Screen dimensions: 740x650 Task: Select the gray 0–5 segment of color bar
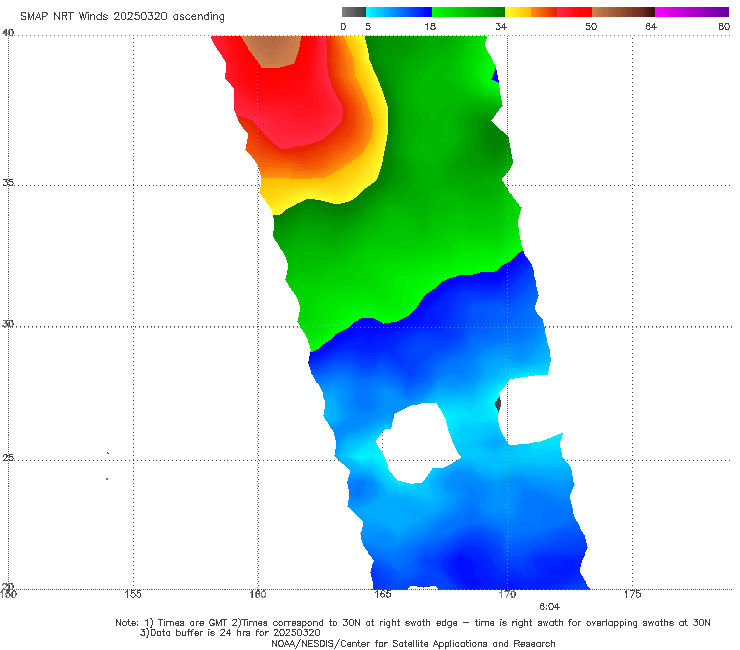click(x=354, y=12)
